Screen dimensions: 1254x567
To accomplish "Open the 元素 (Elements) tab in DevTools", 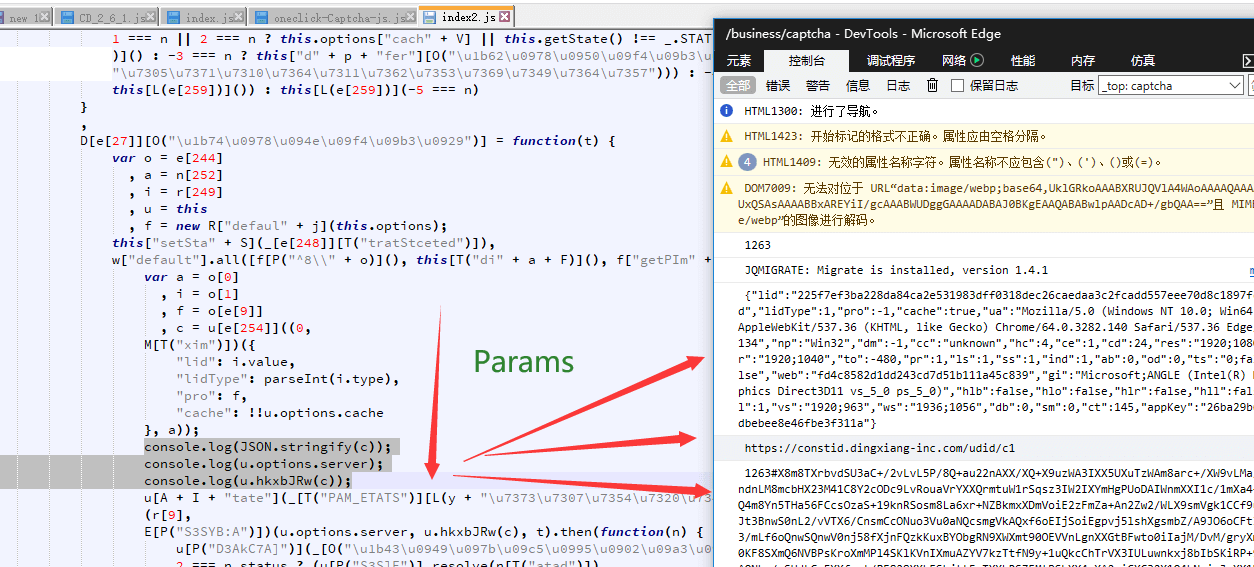I will tap(739, 61).
